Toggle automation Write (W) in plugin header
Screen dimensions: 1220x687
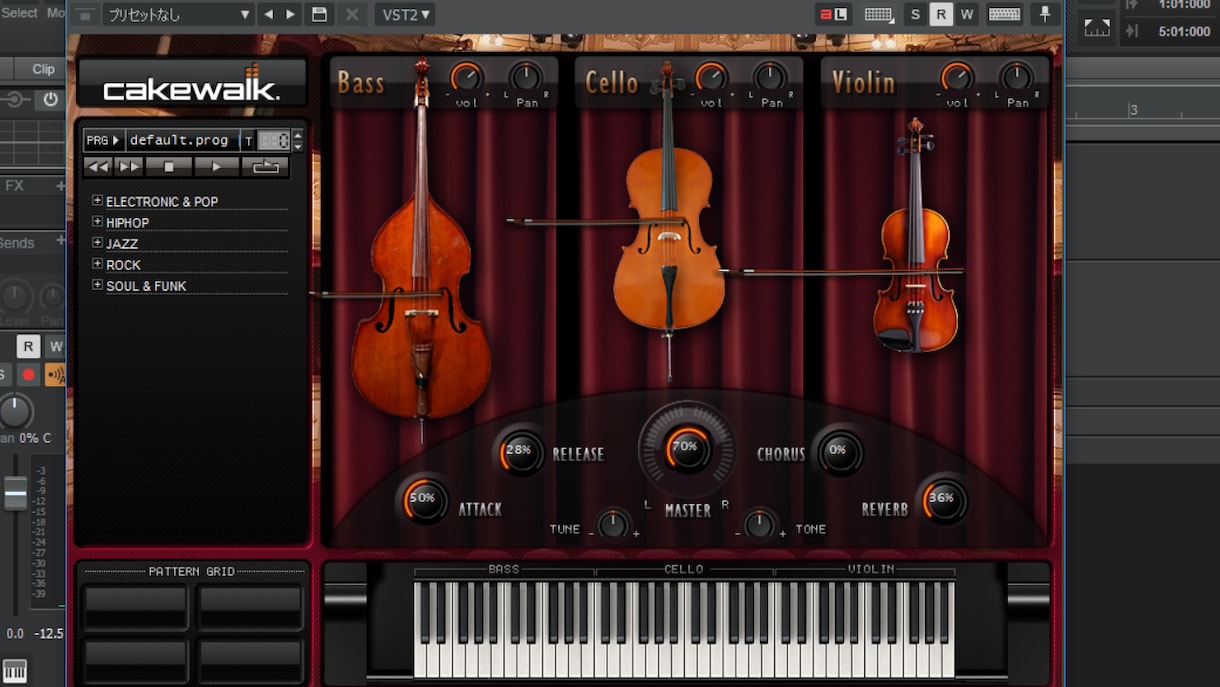(967, 14)
